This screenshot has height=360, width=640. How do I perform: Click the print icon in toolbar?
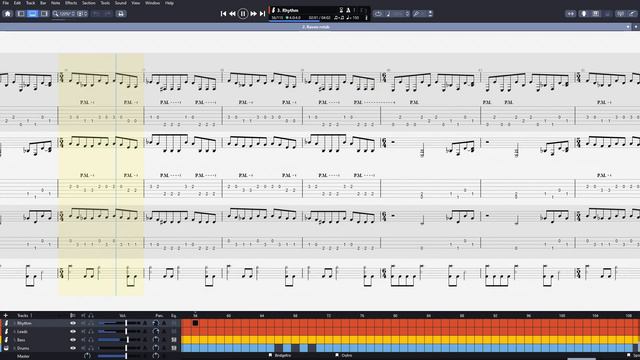tap(120, 14)
